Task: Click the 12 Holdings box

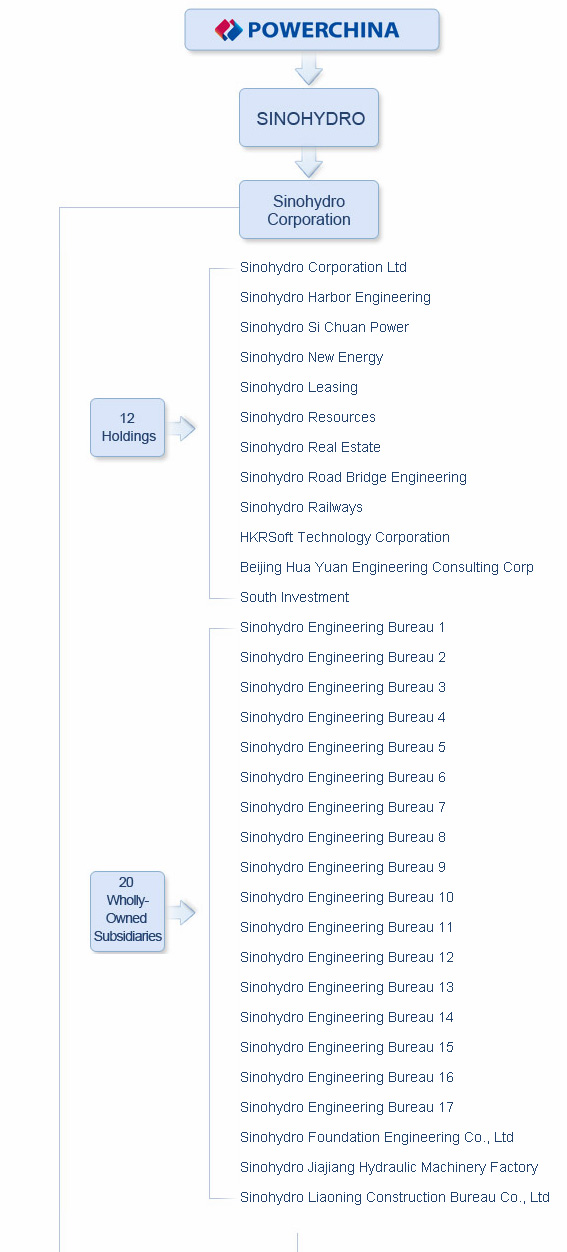Action: tap(128, 428)
